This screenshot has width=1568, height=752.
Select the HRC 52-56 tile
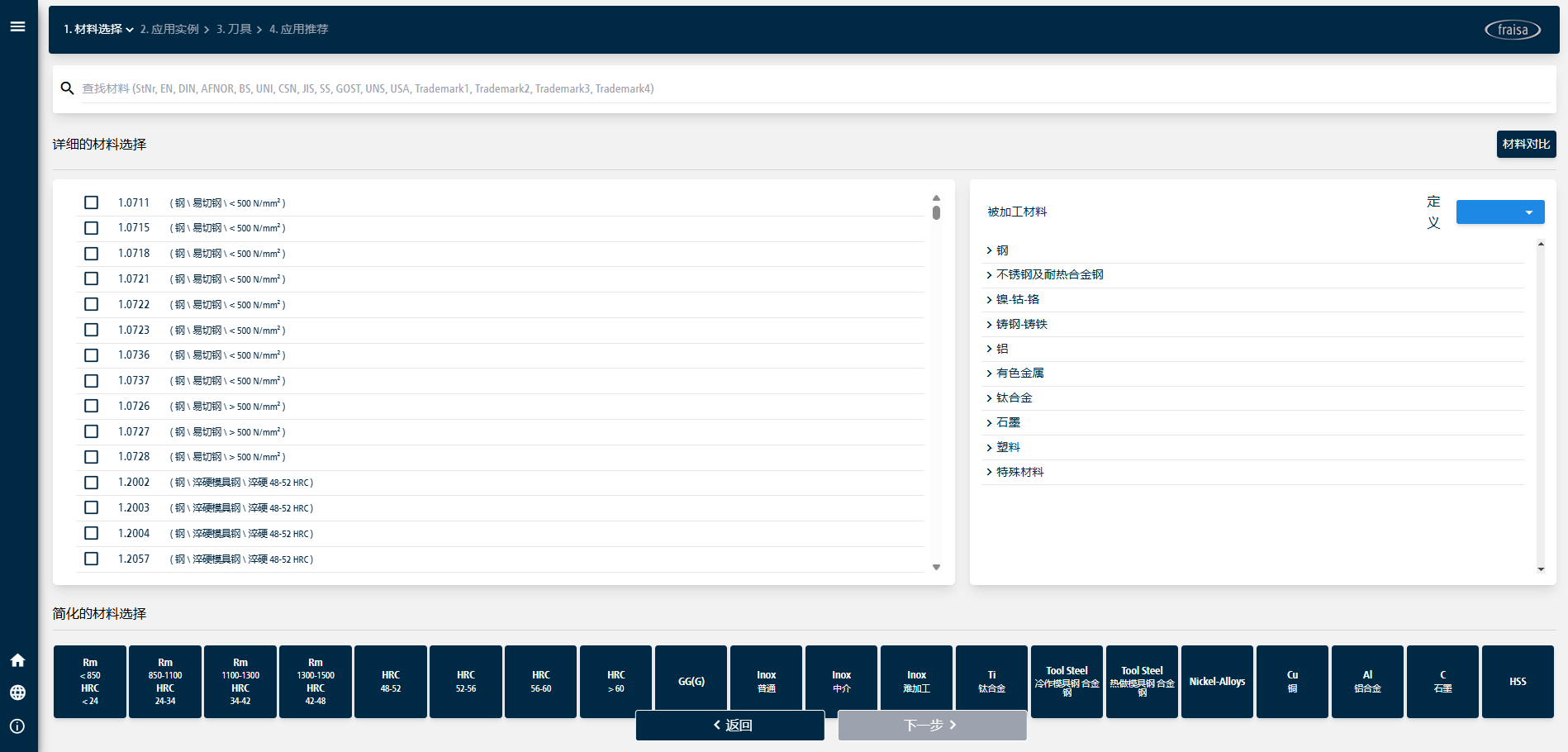coord(466,682)
